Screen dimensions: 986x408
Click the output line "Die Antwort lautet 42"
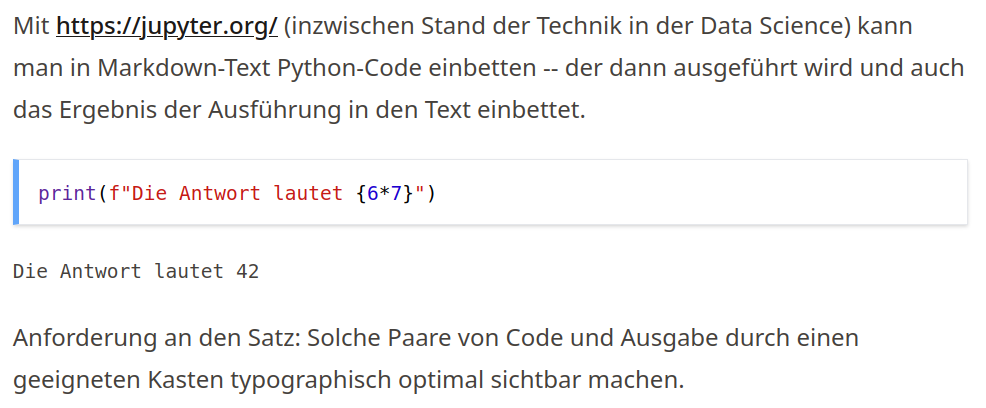tap(136, 271)
